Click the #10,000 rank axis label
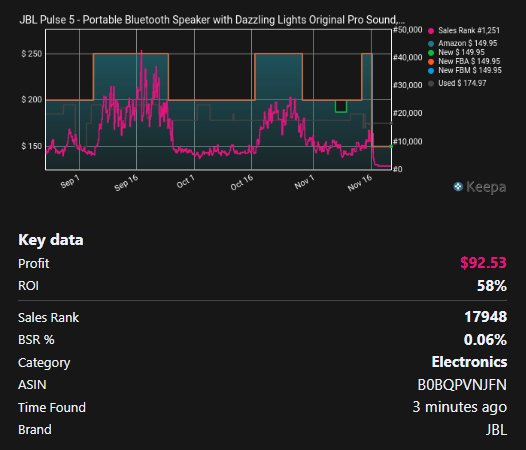This screenshot has width=526, height=450. (408, 142)
